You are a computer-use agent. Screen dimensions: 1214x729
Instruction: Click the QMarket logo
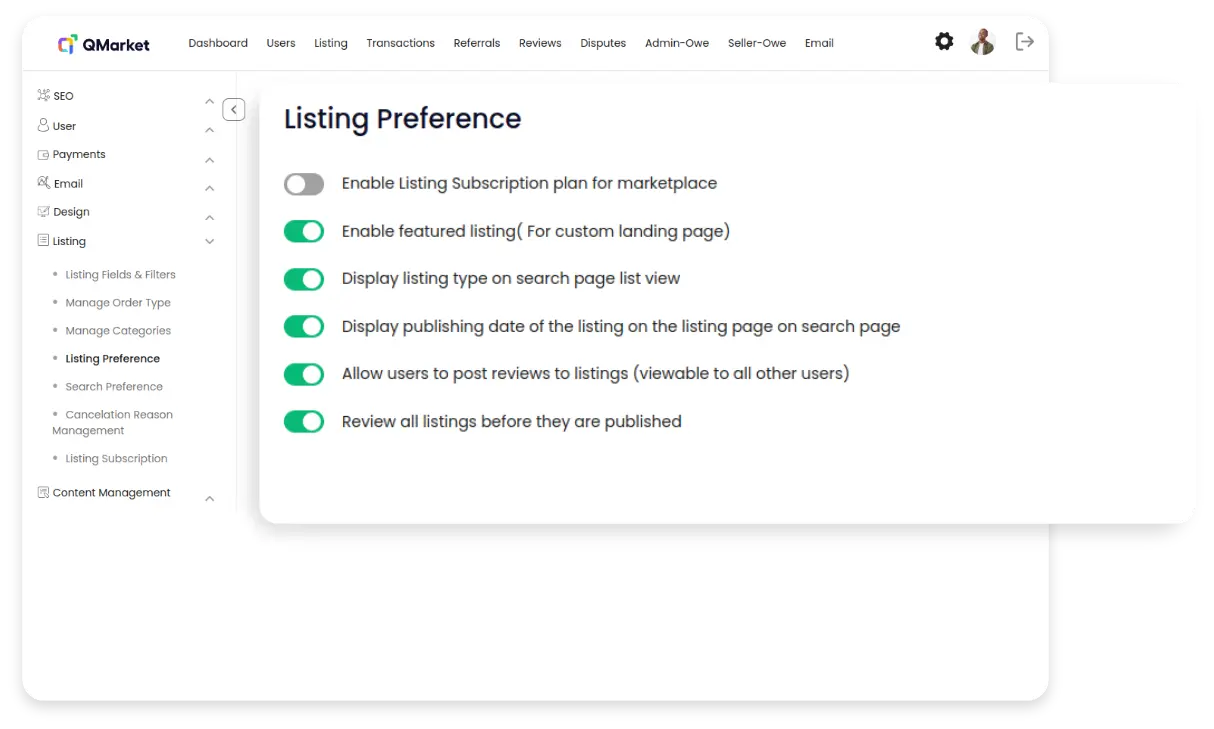point(104,44)
